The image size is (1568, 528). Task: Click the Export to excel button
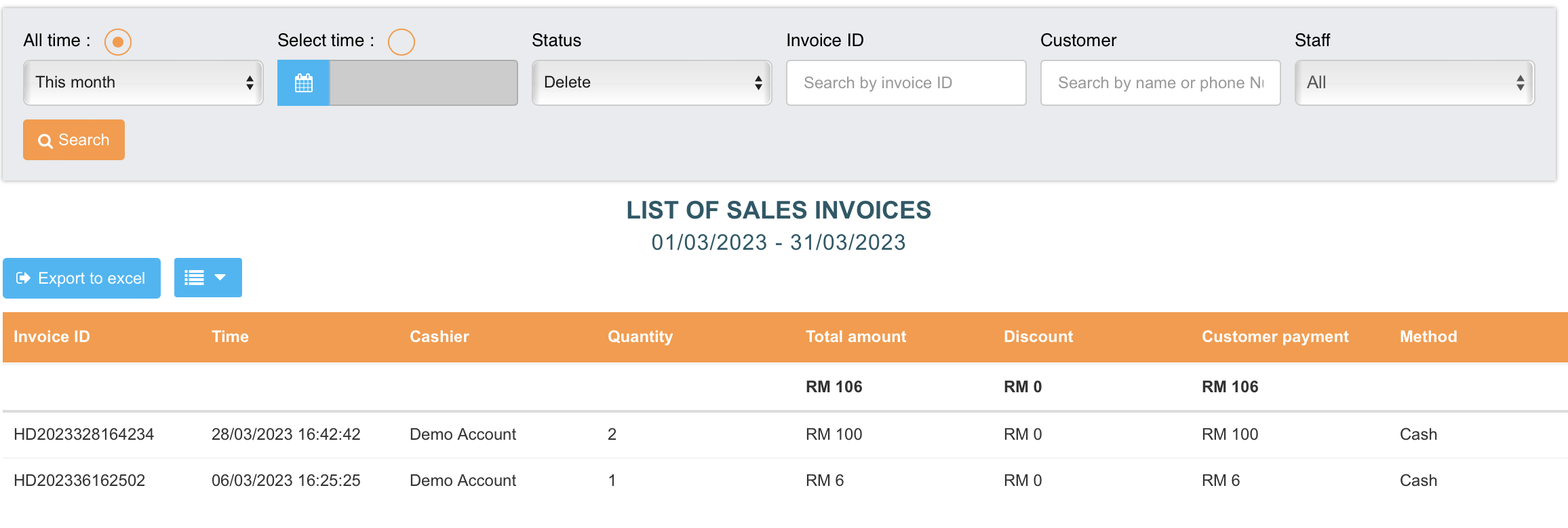coord(82,278)
